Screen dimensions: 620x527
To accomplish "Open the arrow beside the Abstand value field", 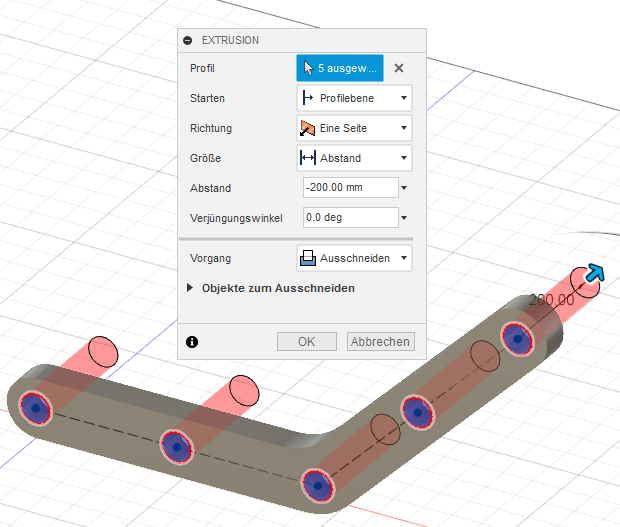I will tap(404, 188).
